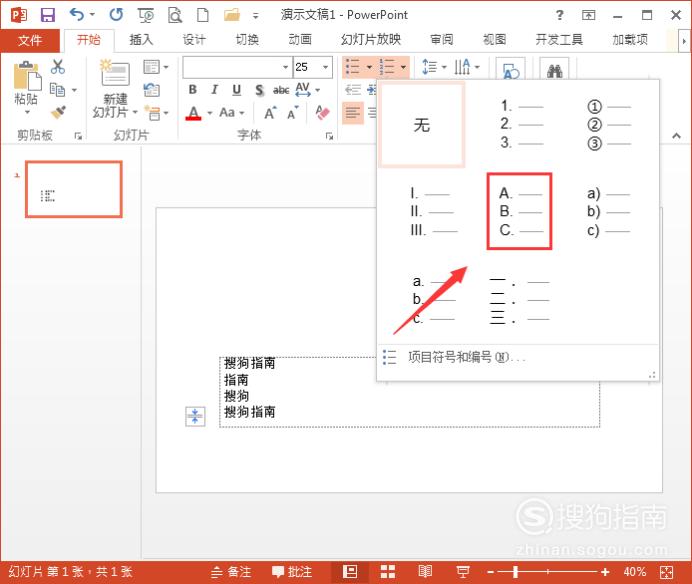Switch to normal view in status bar
692x584 pixels.
pos(350,572)
